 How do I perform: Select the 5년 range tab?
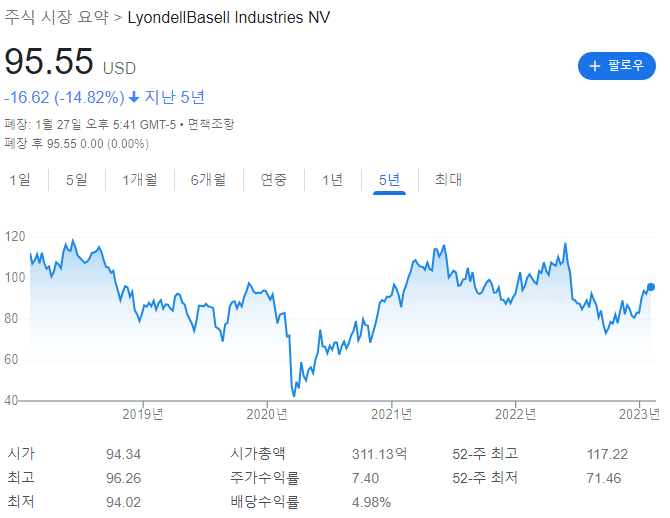pos(389,180)
